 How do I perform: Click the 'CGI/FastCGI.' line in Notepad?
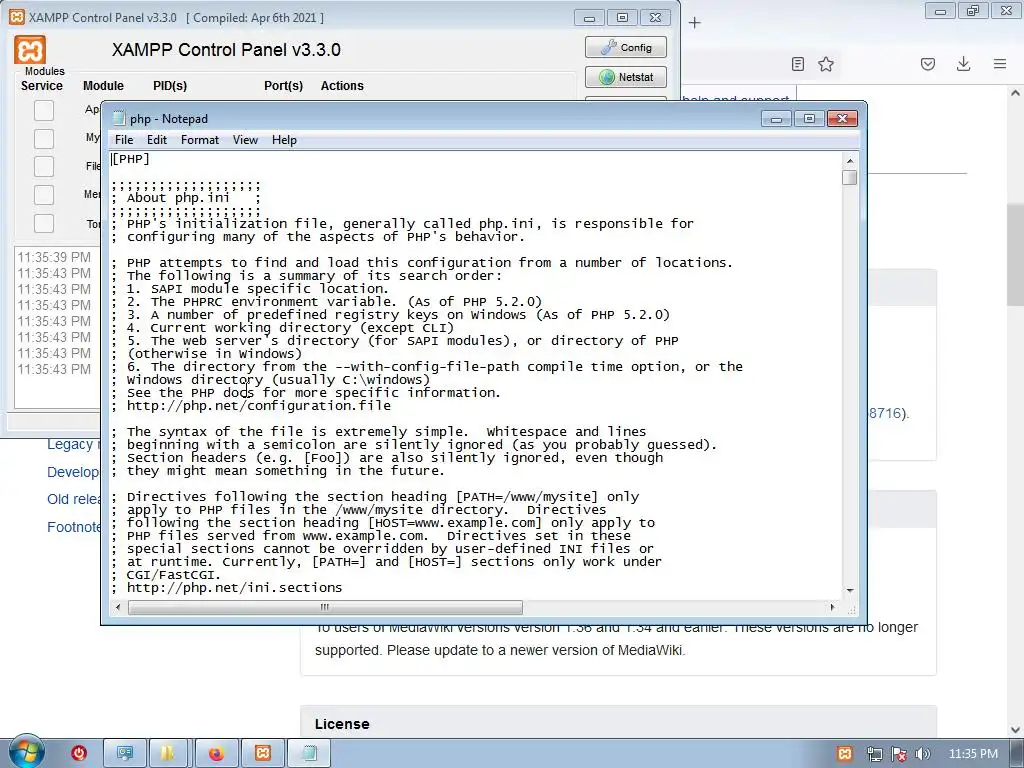(174, 575)
